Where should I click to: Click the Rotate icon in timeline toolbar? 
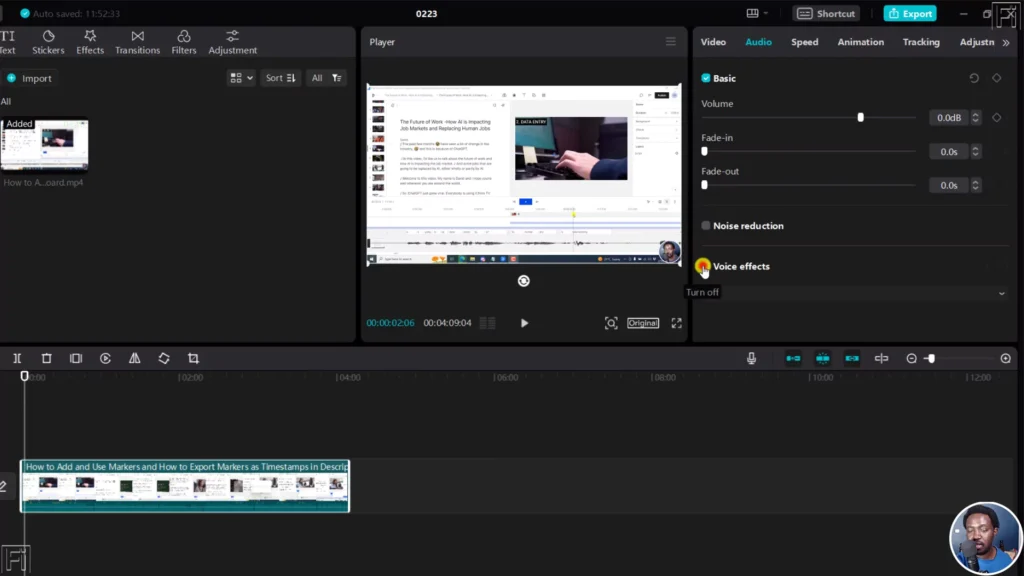pos(164,359)
